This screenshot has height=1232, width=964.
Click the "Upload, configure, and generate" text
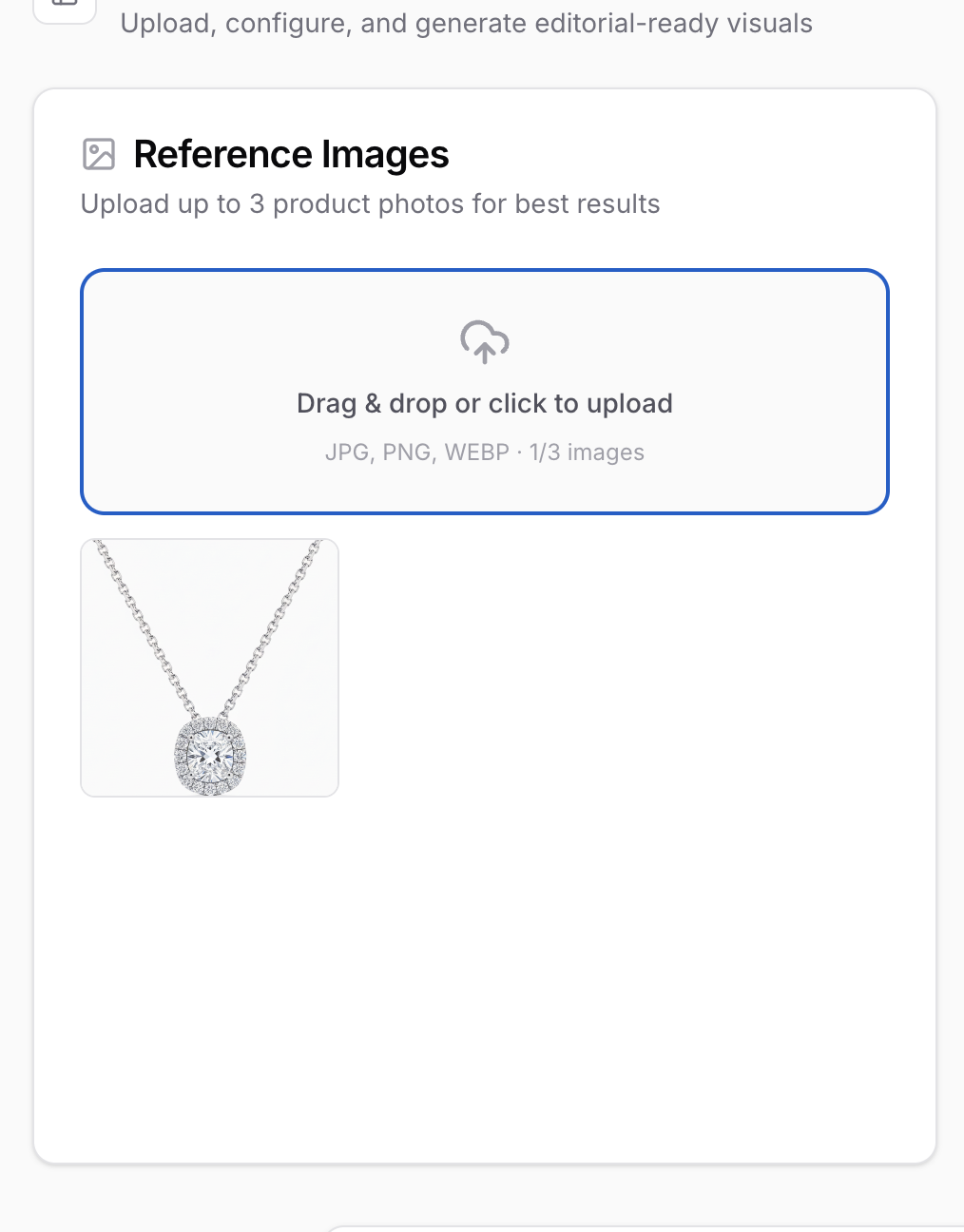[323, 23]
